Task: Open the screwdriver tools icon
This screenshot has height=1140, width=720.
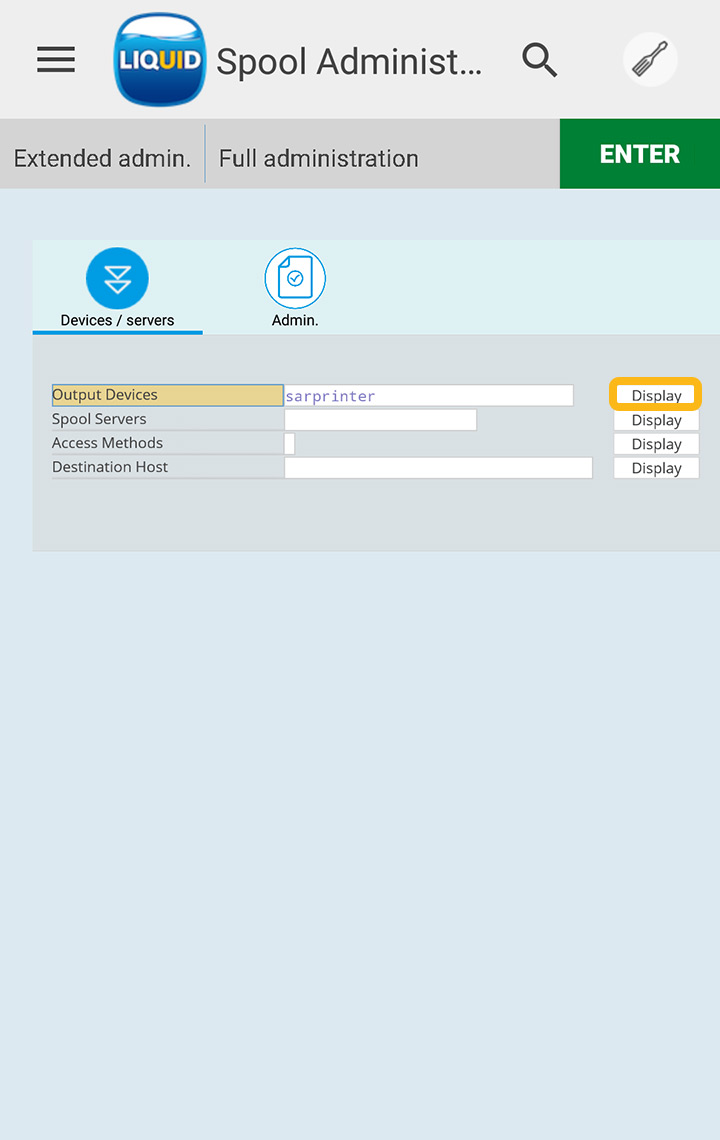Action: click(x=650, y=60)
